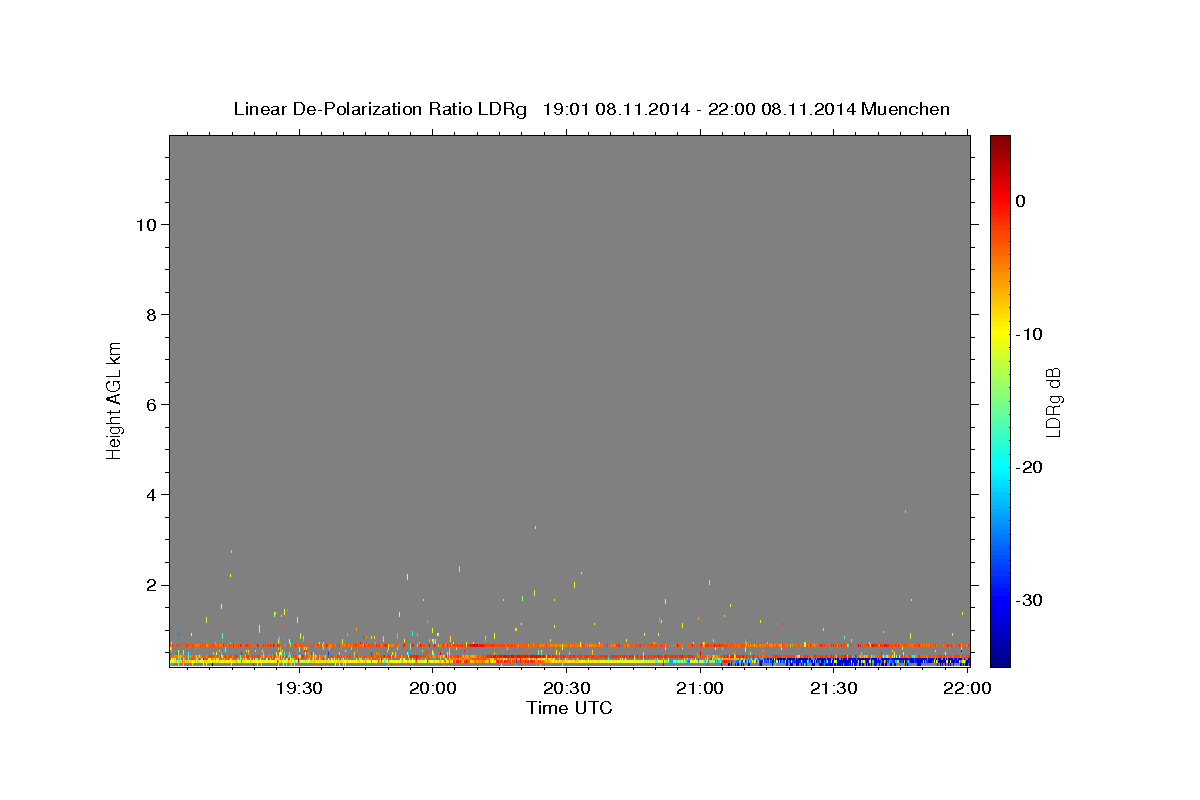
Task: Click the height tick label 10
Action: pos(145,225)
